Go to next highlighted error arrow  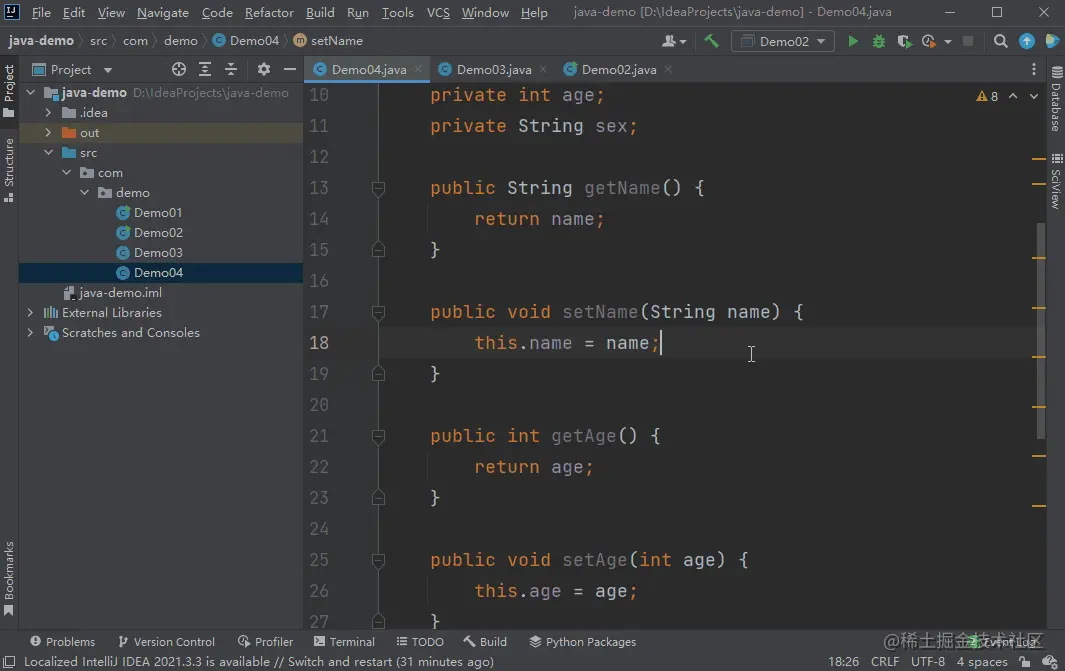1034,96
